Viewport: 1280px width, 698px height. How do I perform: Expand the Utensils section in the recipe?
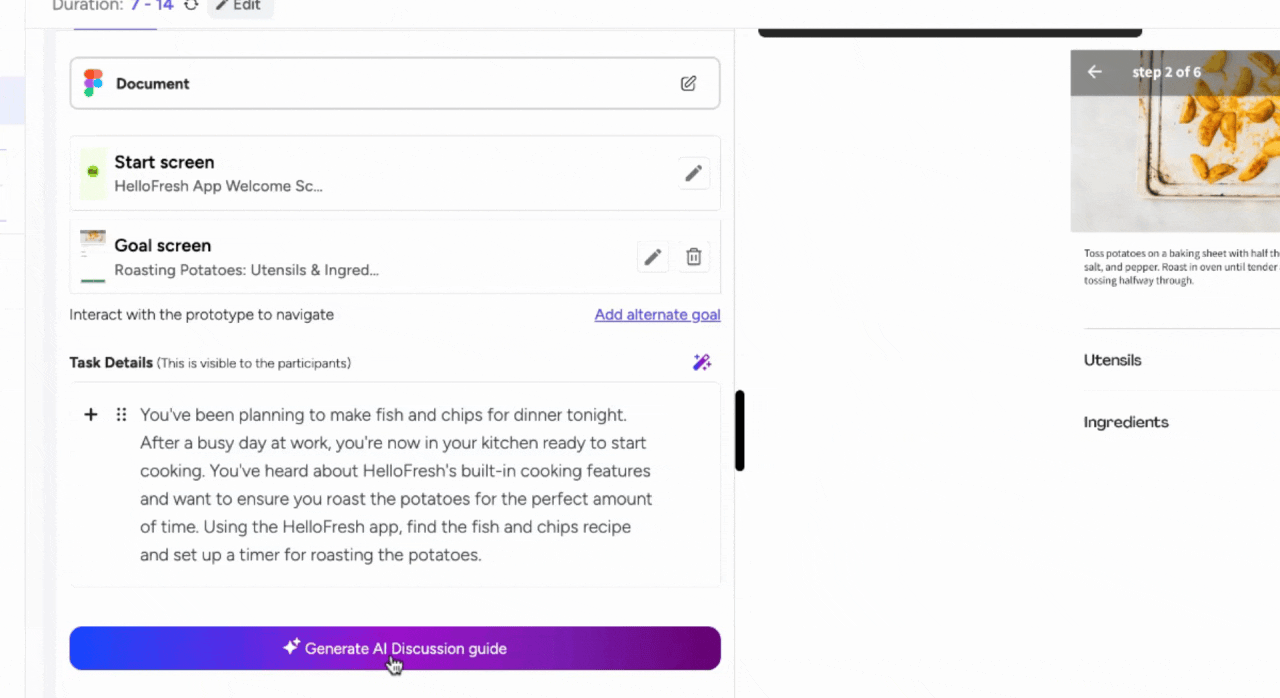pyautogui.click(x=1112, y=360)
